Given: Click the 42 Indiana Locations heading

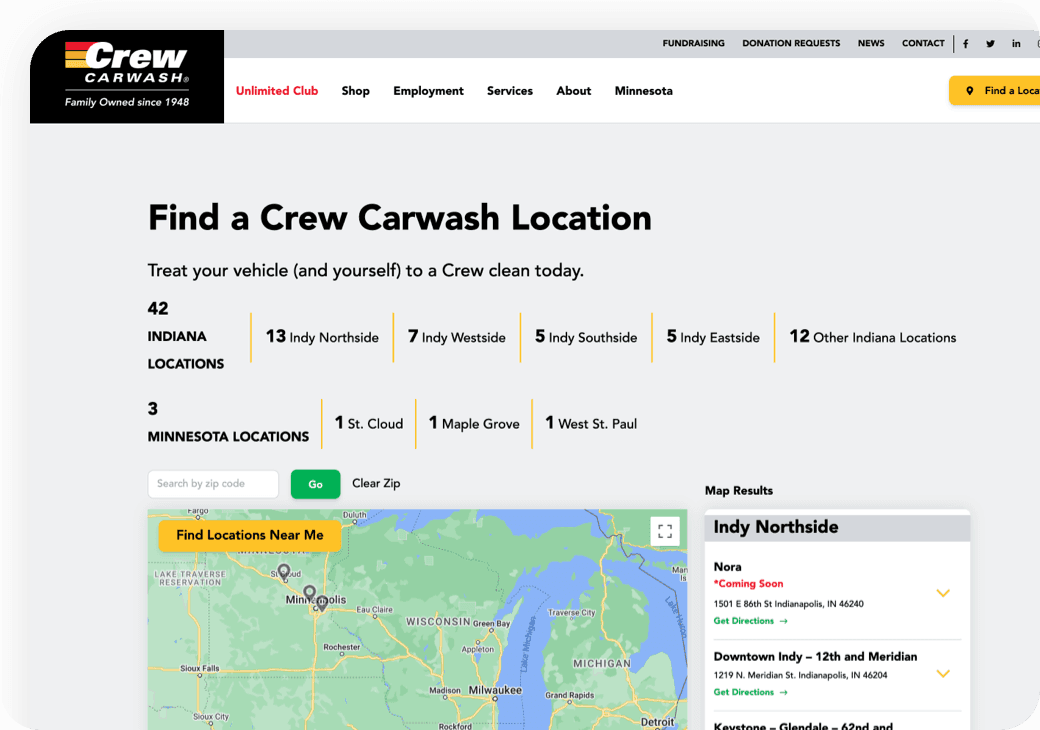Looking at the screenshot, I should [186, 336].
